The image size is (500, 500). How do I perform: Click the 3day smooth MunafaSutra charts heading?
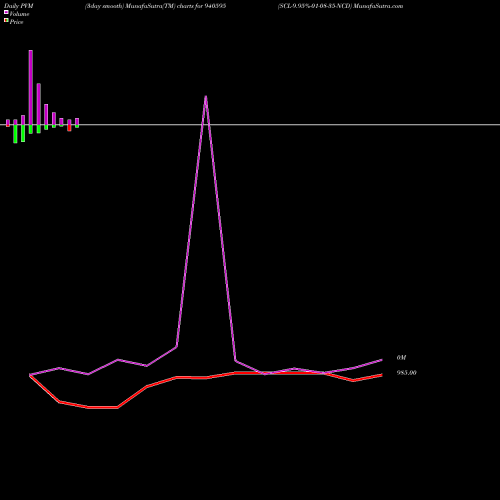pyautogui.click(x=155, y=6)
